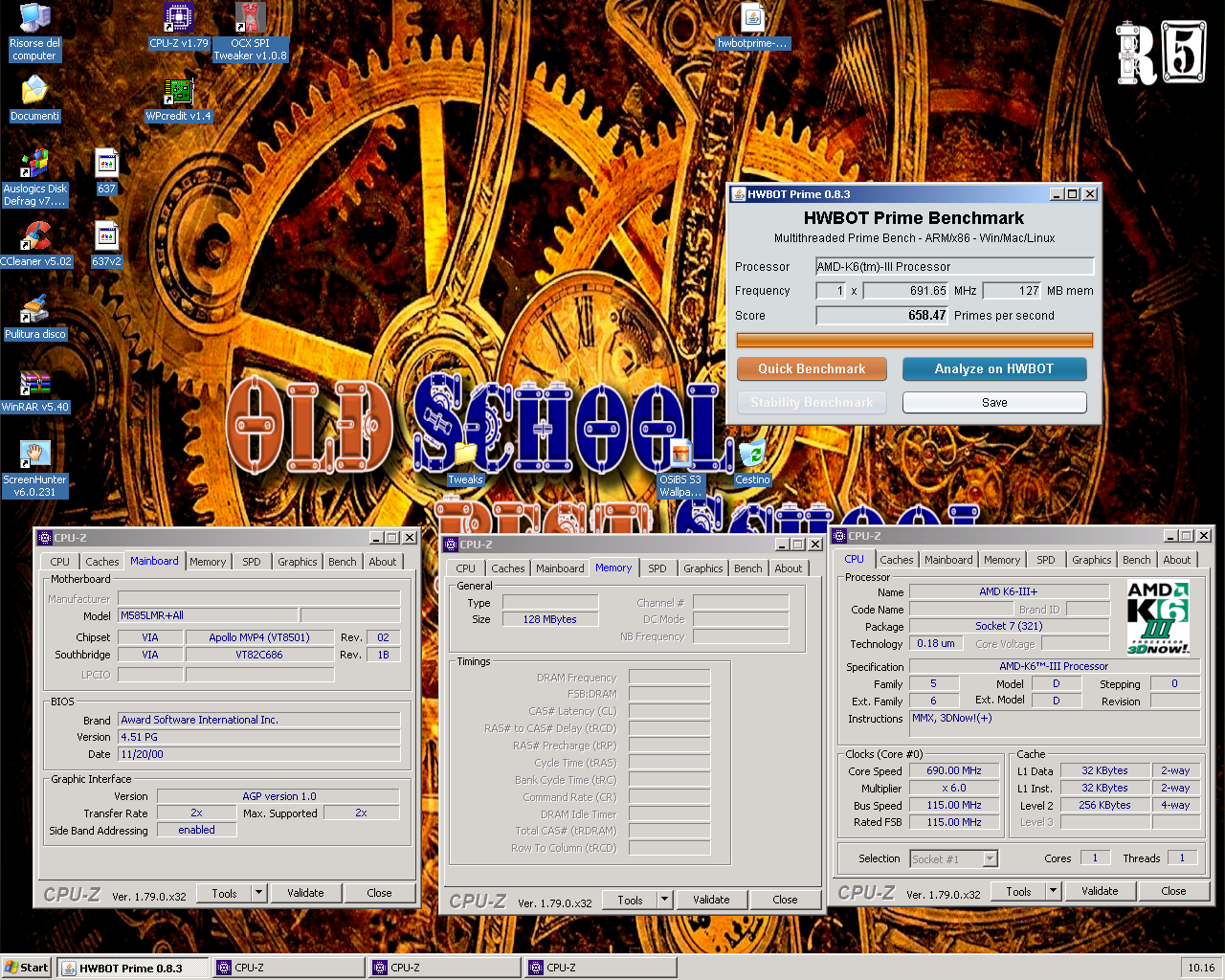Click Validate in CPU tab CPU-Z window

[1100, 891]
